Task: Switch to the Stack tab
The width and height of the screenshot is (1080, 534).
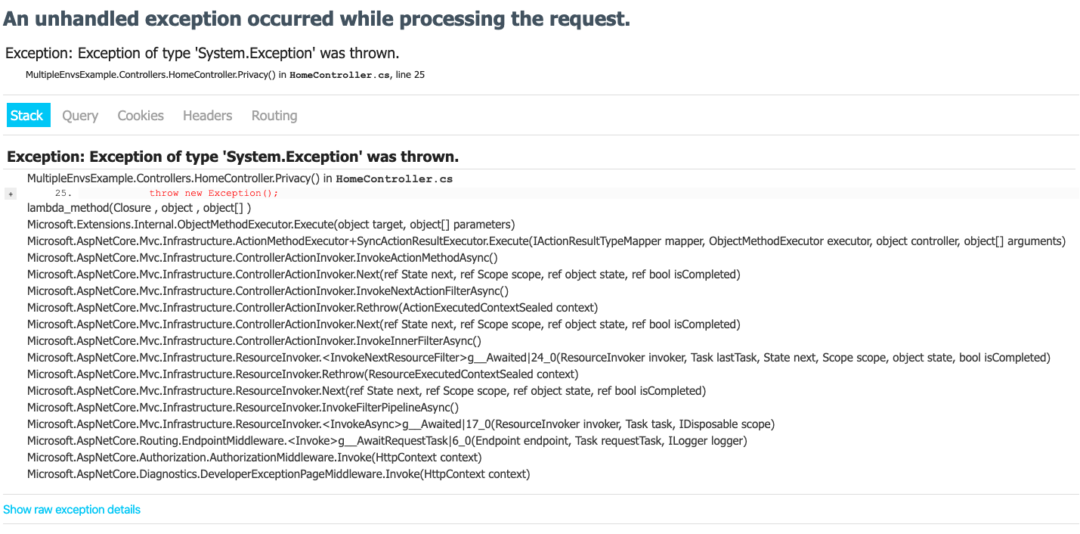Action: [27, 115]
